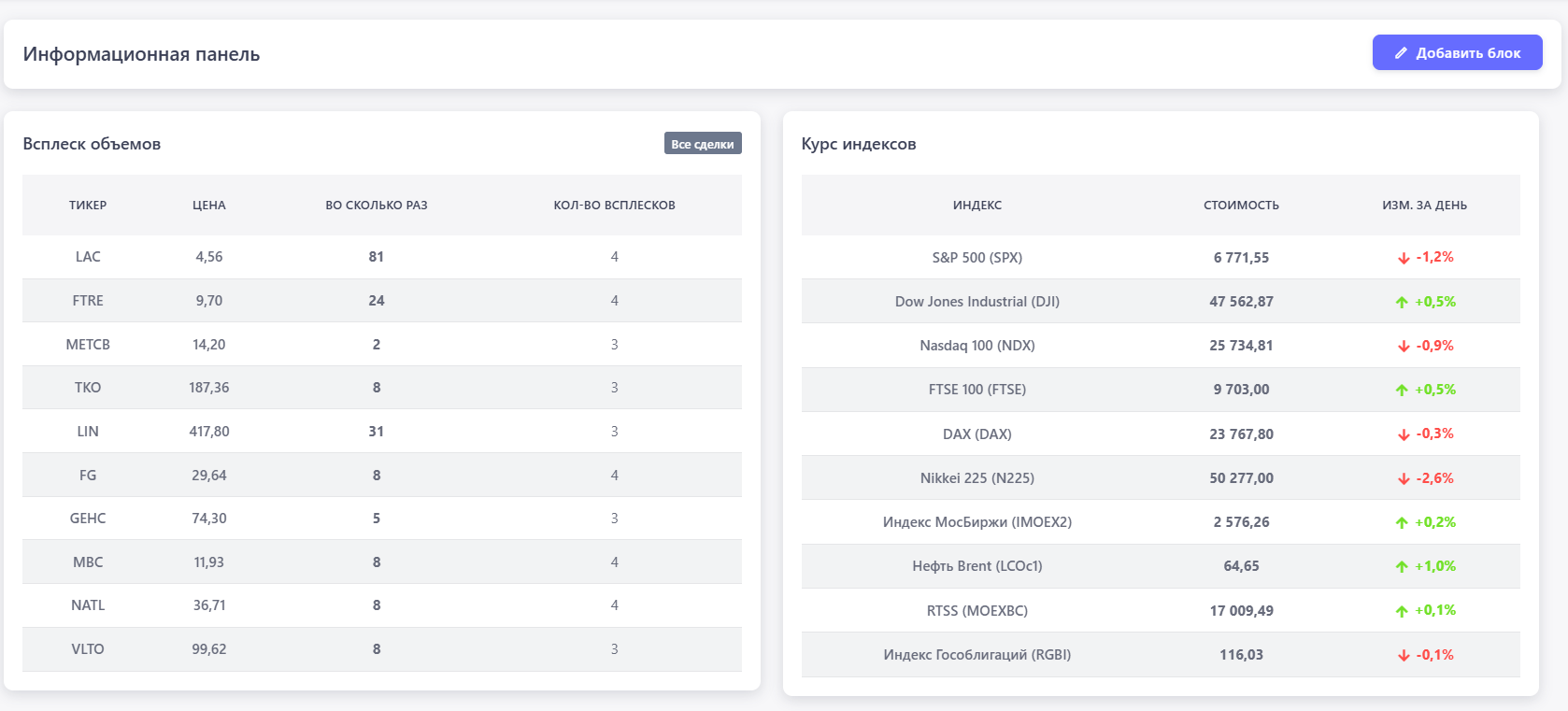Select Индекс МосБиржи (IMOEX2) index row
The width and height of the screenshot is (1568, 711).
(976, 522)
